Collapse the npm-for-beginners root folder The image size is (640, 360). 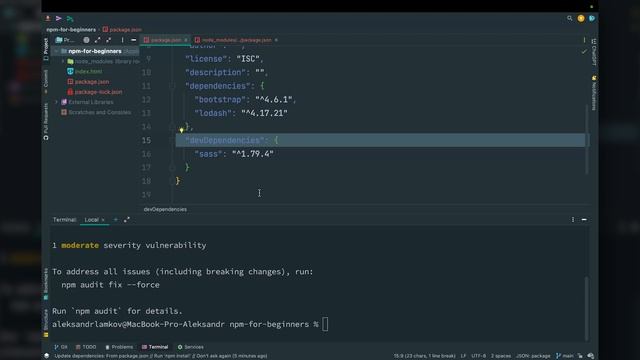point(56,51)
